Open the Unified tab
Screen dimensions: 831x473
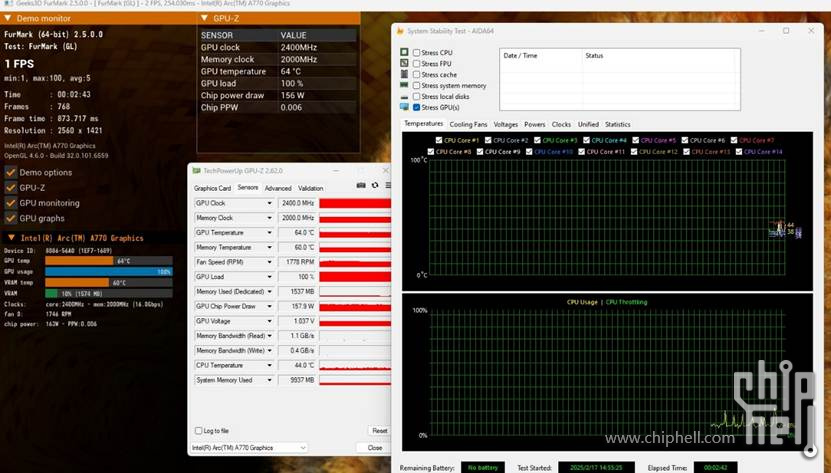tap(588, 125)
